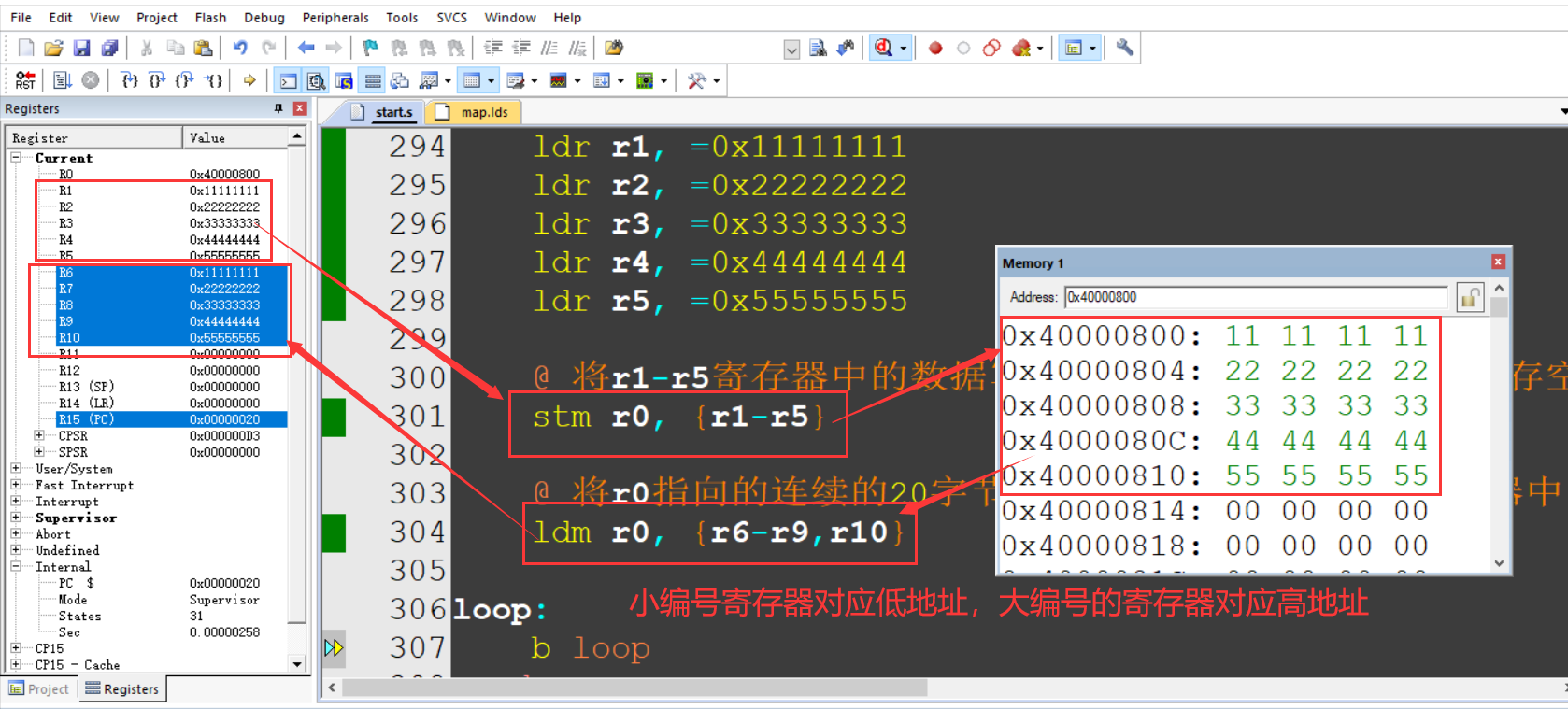Select the start.s editor tab

pos(383,112)
